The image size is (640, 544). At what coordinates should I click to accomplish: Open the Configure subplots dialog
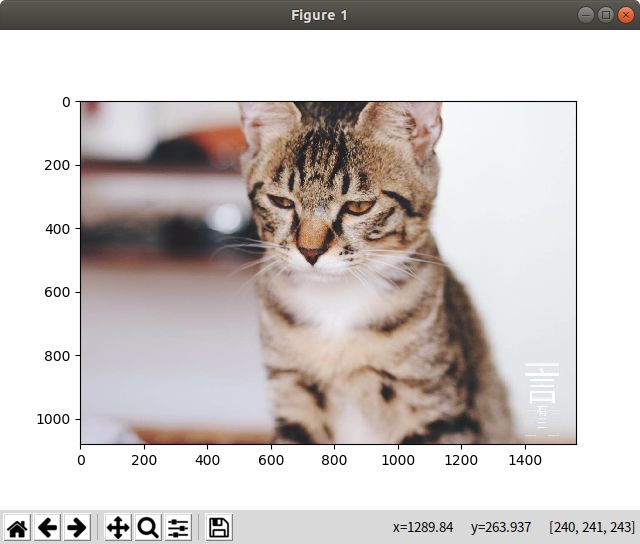click(x=178, y=528)
